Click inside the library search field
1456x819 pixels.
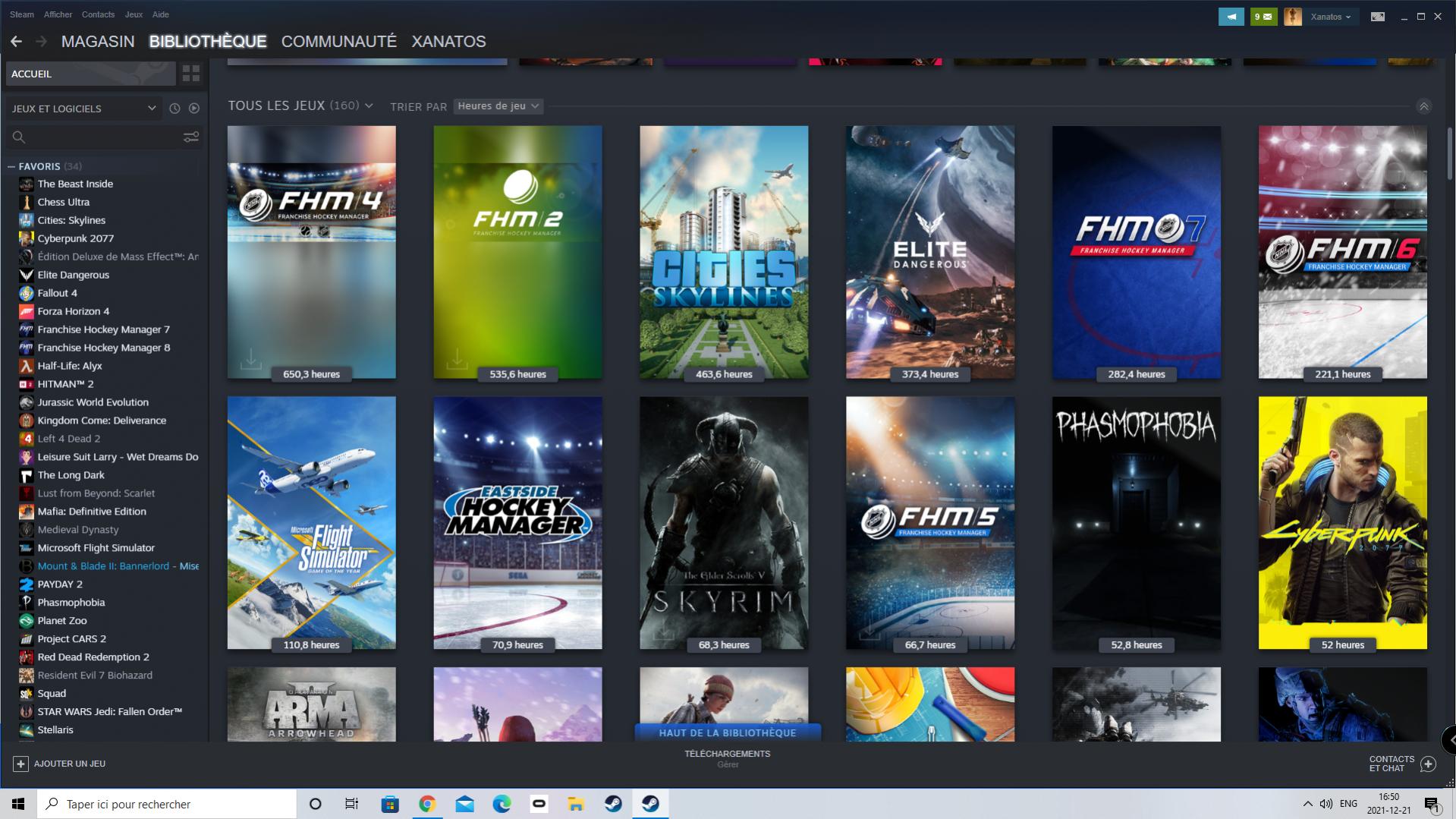[105, 137]
